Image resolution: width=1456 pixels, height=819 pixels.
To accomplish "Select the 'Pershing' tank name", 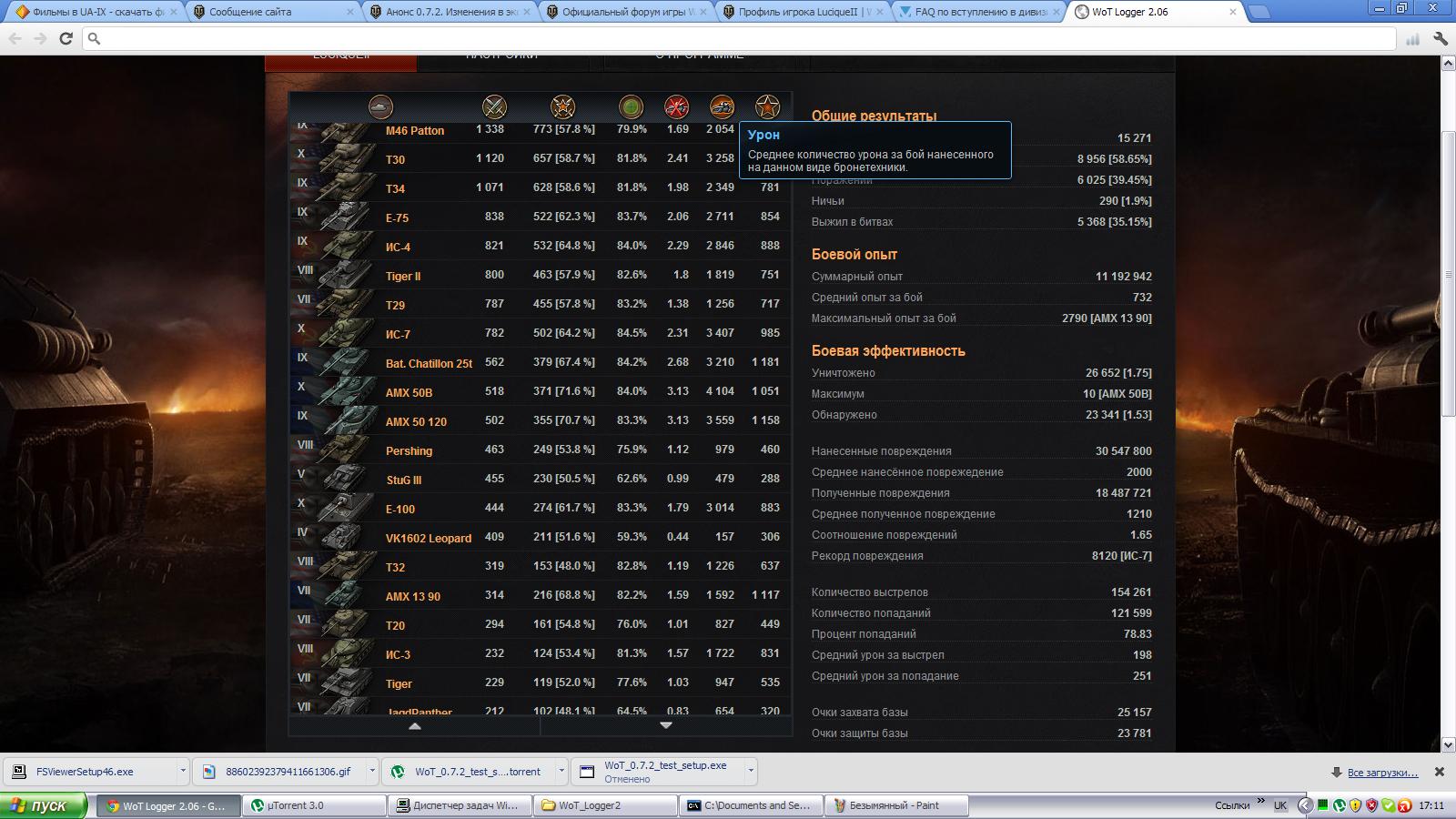I will tap(409, 450).
